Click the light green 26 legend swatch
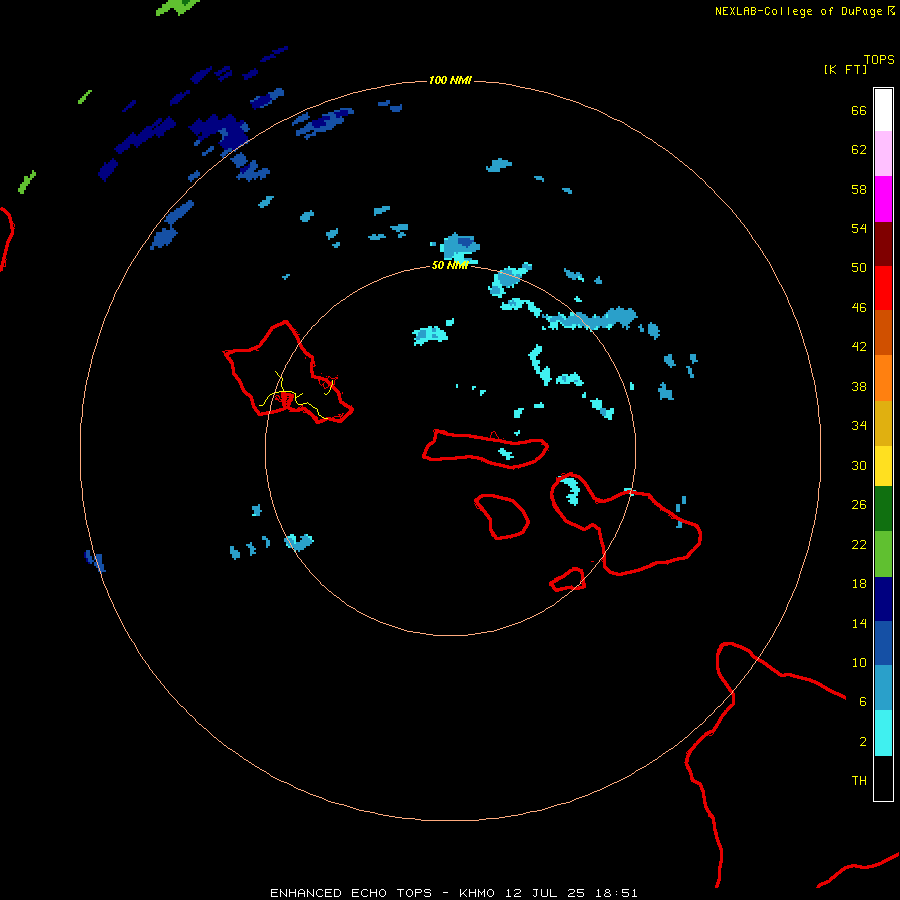Image resolution: width=900 pixels, height=900 pixels. tap(883, 554)
